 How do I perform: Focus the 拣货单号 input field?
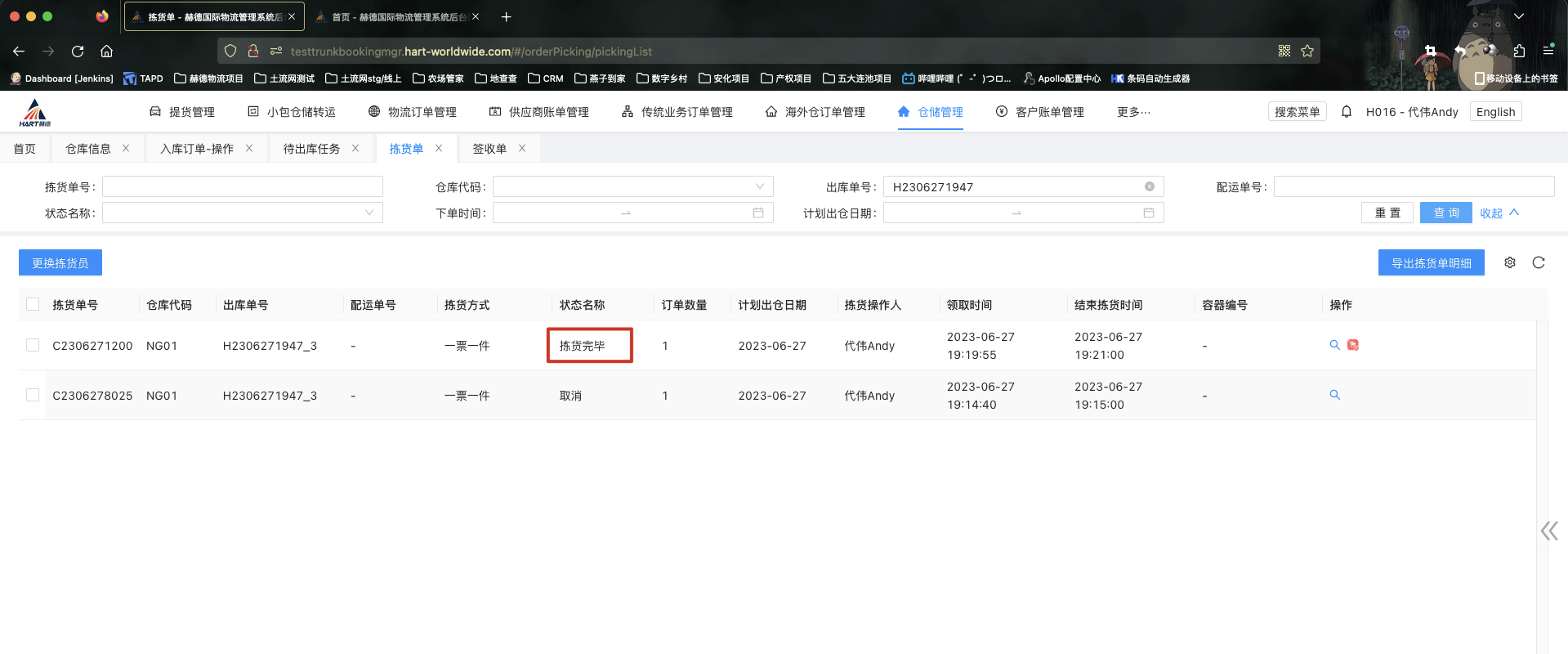point(242,187)
